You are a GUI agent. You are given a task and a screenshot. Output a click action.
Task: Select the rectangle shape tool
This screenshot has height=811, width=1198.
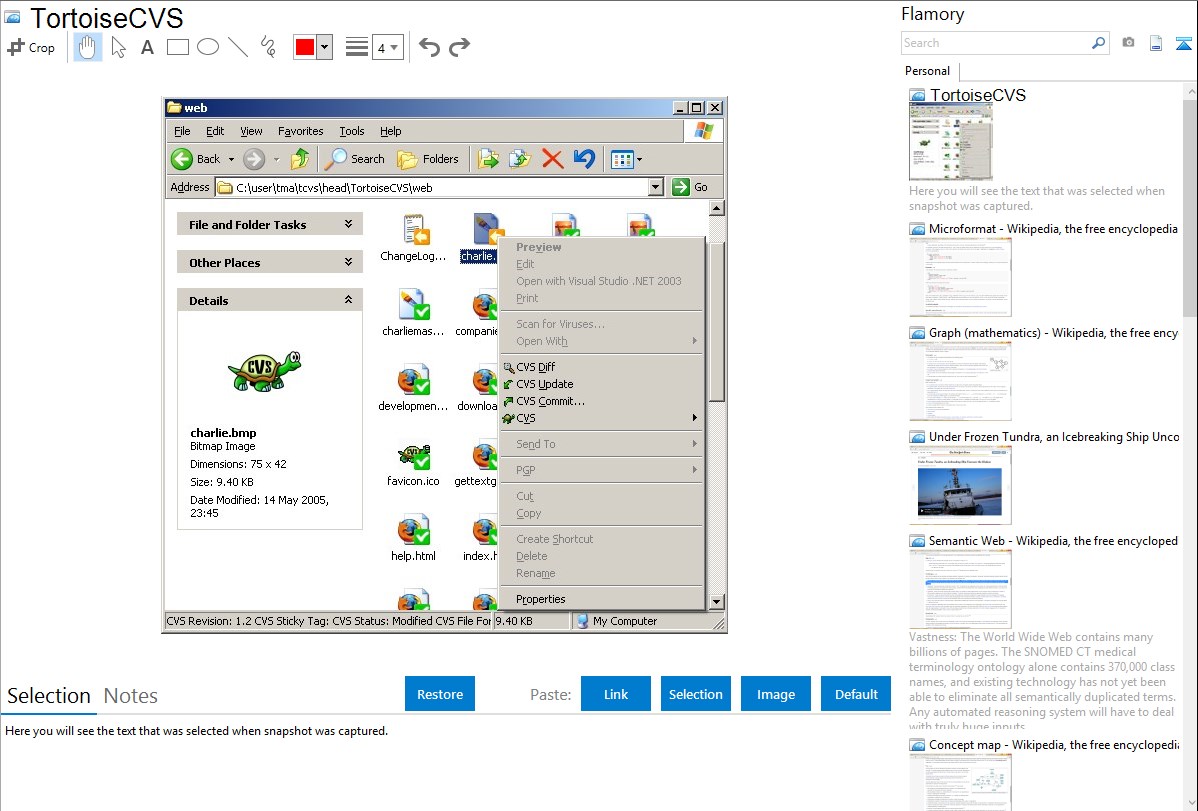coord(178,47)
